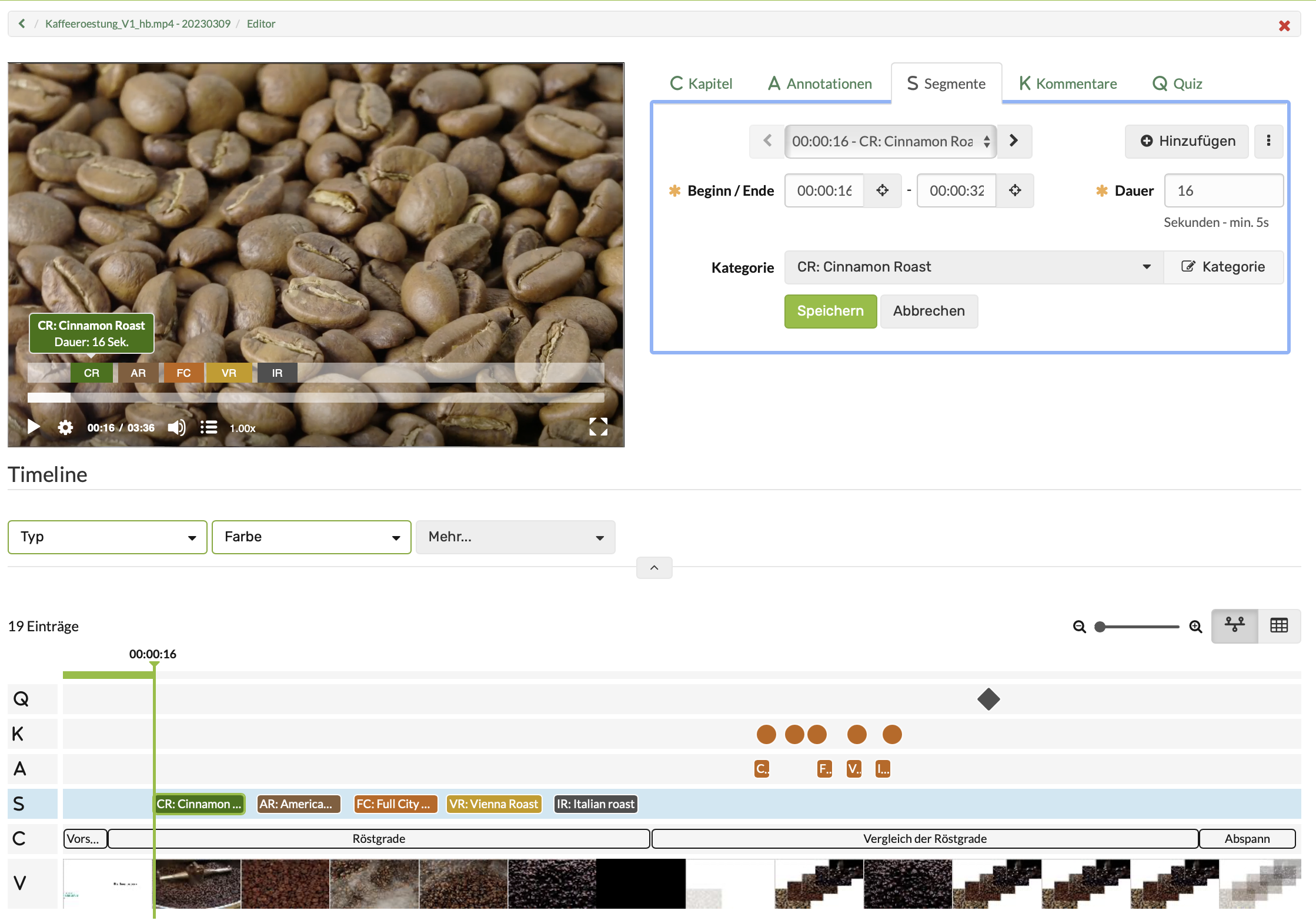This screenshot has height=924, width=1316.
Task: Open the three-dot menu beside Hinzufügen
Action: pyautogui.click(x=1268, y=141)
